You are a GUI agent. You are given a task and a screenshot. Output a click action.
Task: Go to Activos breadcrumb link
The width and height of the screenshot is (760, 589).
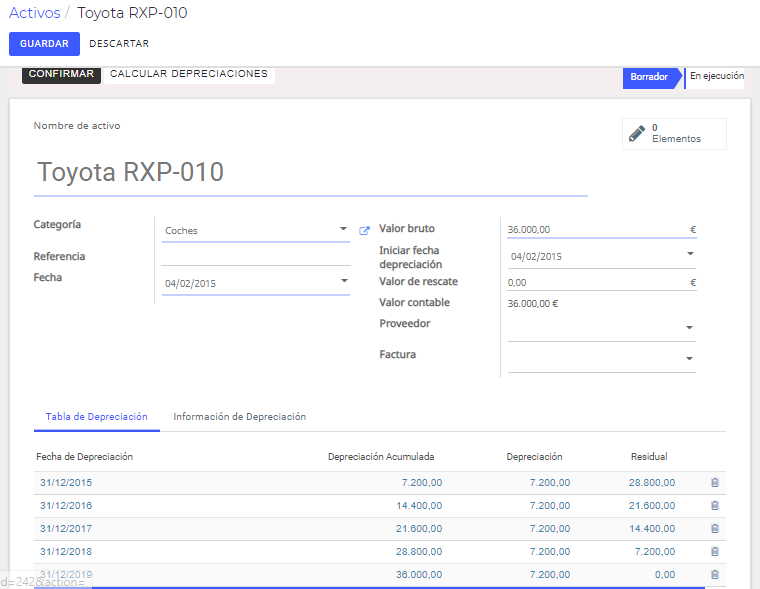click(34, 13)
